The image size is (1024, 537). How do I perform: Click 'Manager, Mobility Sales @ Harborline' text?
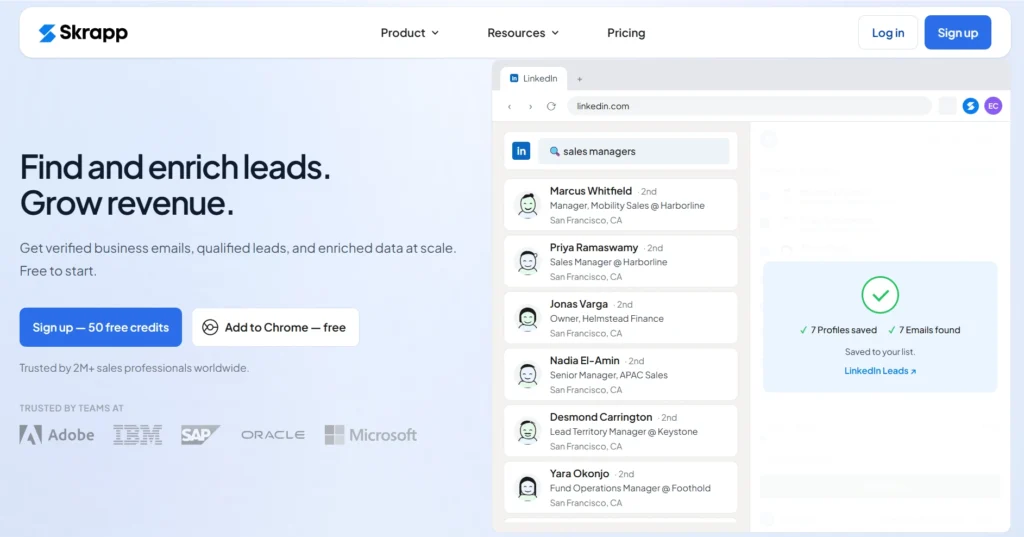pos(627,205)
